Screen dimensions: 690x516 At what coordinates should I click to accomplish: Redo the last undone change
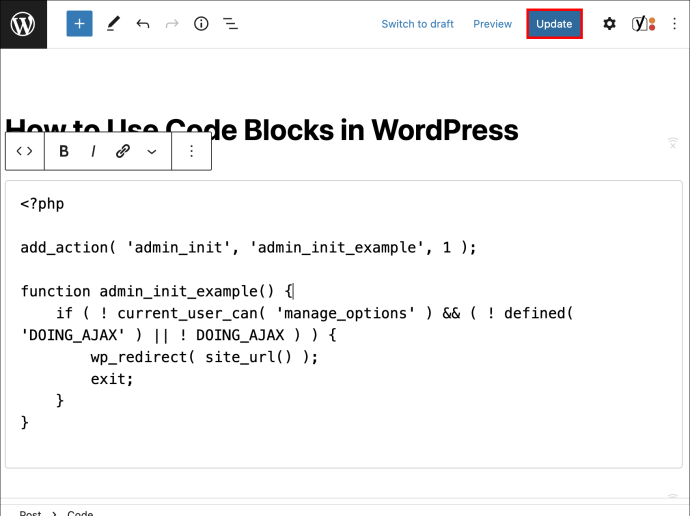(x=172, y=24)
